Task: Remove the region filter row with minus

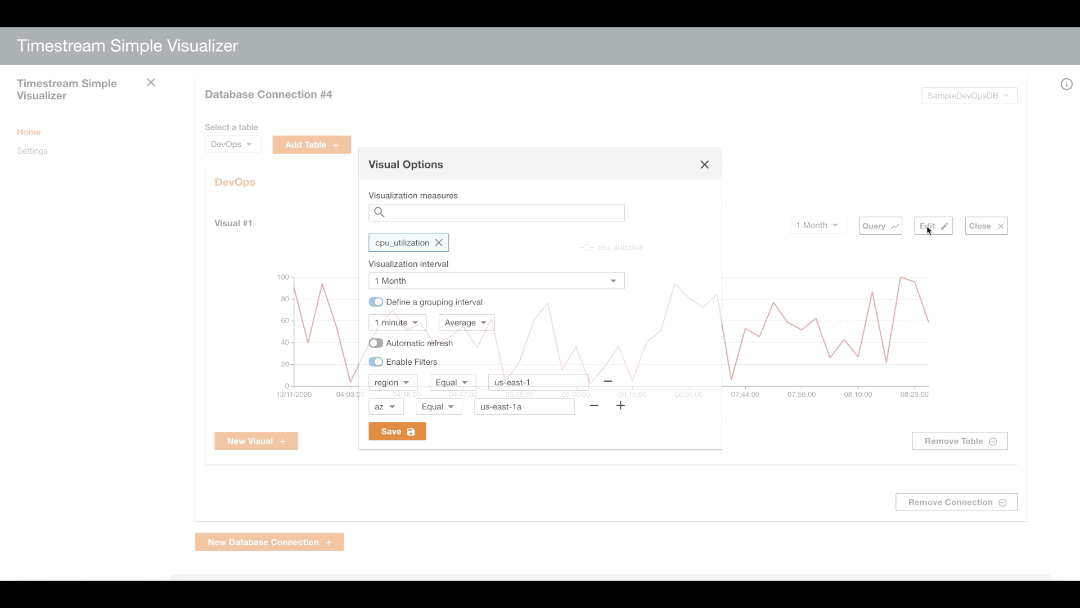Action: [608, 381]
